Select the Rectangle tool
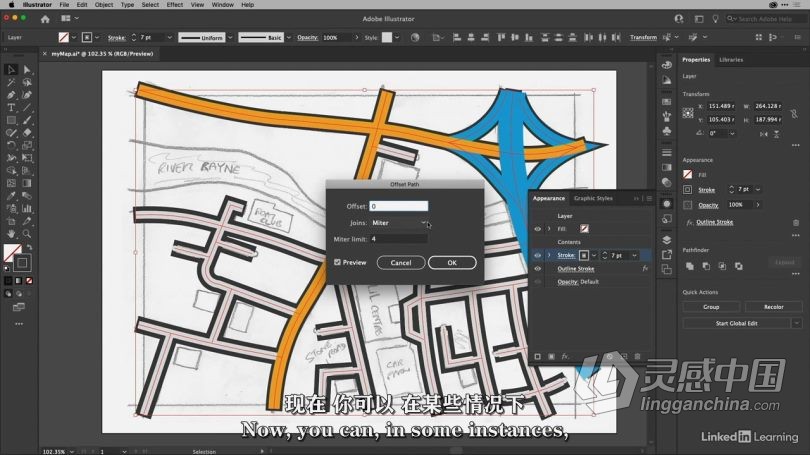Image resolution: width=810 pixels, height=455 pixels. click(x=11, y=120)
